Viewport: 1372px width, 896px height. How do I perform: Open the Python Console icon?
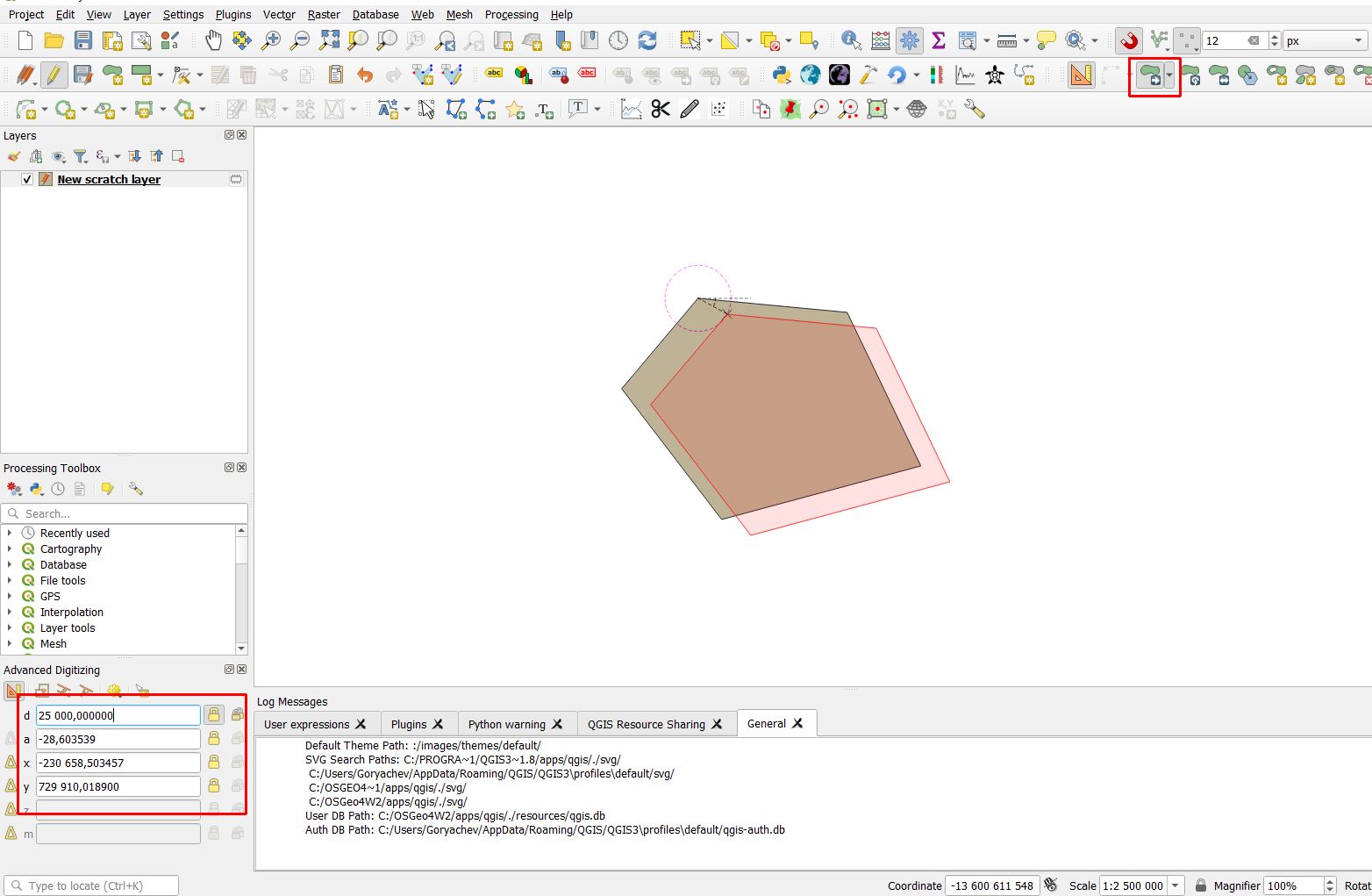point(782,75)
